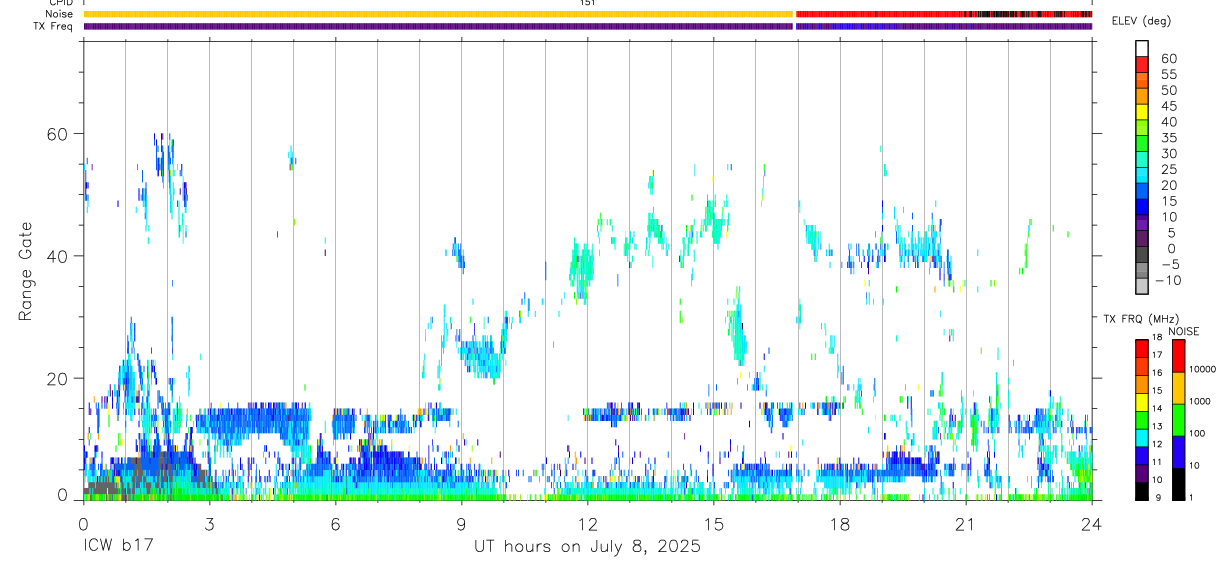Click the 'UT hours on July 8, 2025' axis title
Viewport: 1228px width, 567px height.
(x=587, y=547)
